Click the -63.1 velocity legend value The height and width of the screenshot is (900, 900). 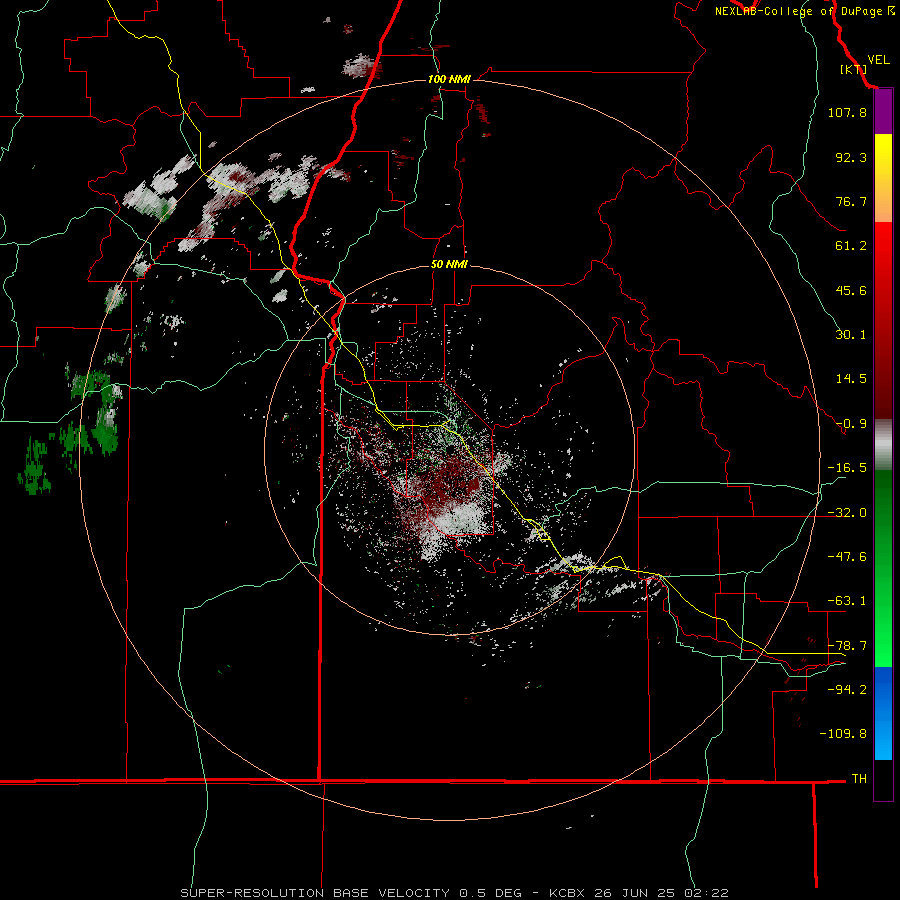847,601
